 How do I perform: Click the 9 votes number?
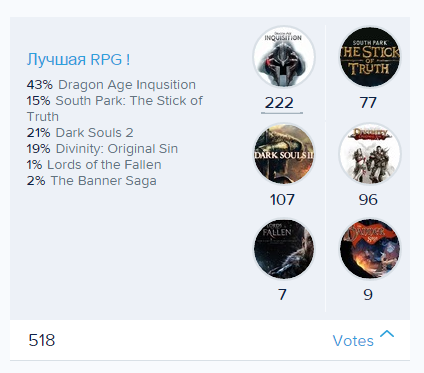[x=368, y=295]
